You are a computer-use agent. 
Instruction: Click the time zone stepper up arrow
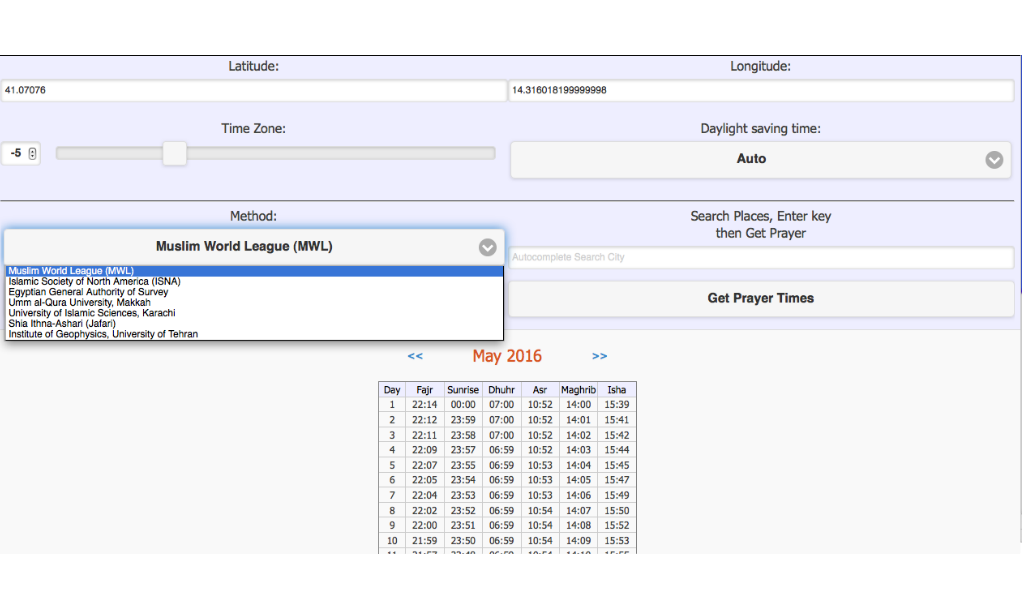[33, 149]
